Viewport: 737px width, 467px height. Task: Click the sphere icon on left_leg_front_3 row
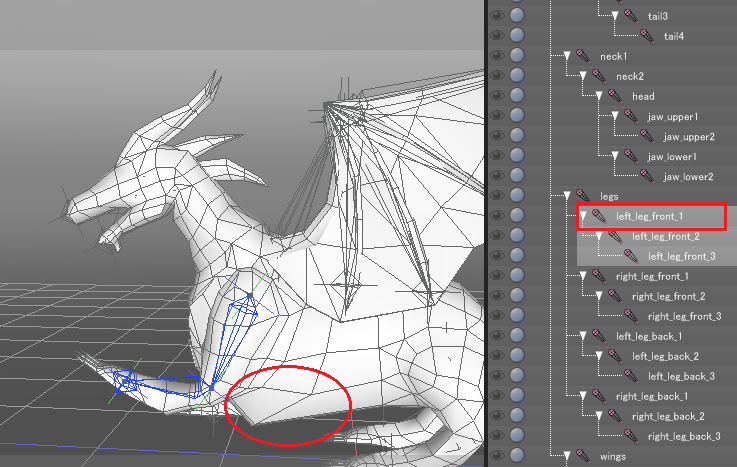[x=517, y=255]
